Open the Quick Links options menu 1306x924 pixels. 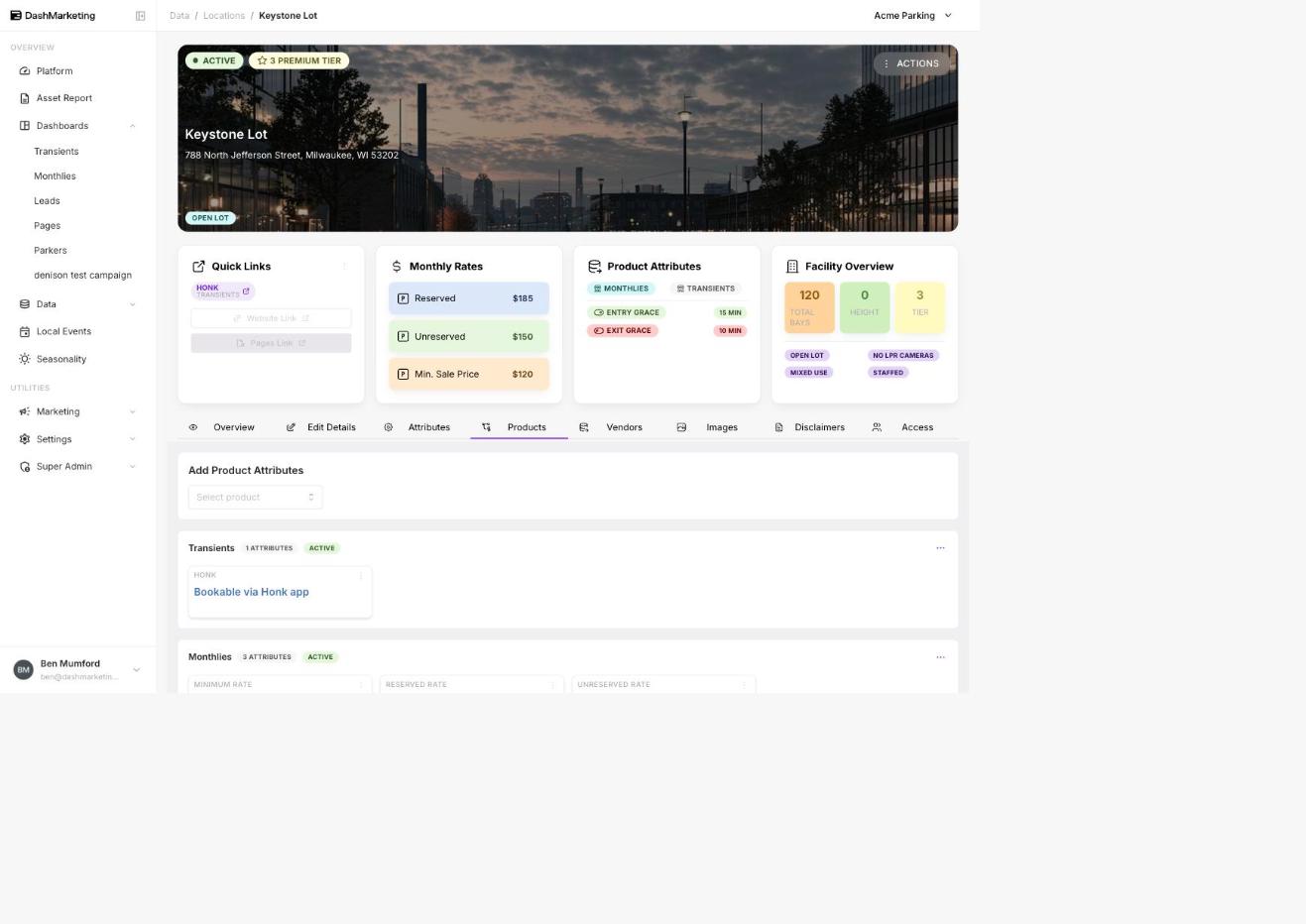[x=344, y=266]
